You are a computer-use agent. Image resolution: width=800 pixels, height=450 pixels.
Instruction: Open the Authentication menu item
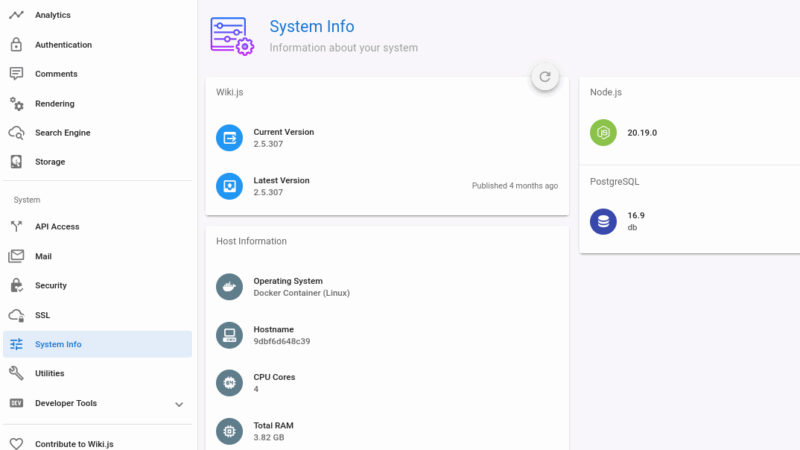tap(97, 44)
